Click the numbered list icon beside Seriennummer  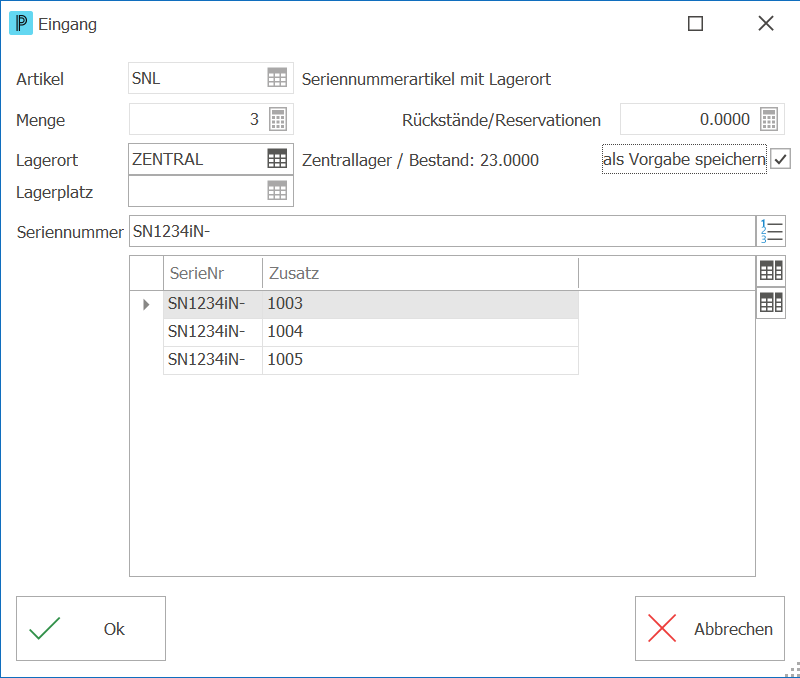tap(771, 231)
